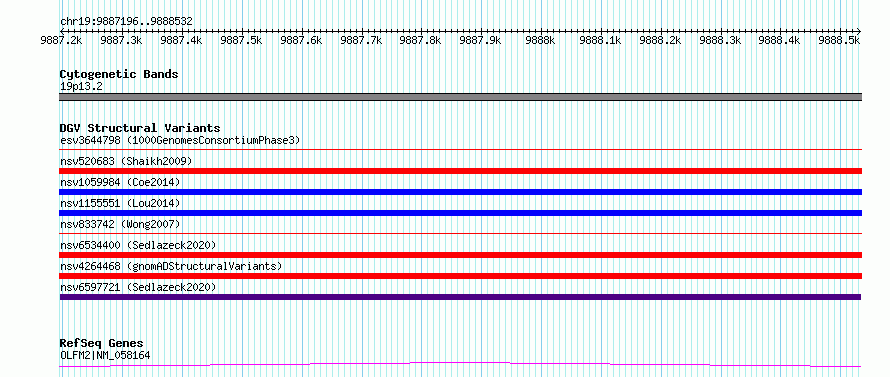Viewport: 890px width, 377px height.
Task: Open the nsv1155551 (Lou2014) label
Action: coord(120,203)
